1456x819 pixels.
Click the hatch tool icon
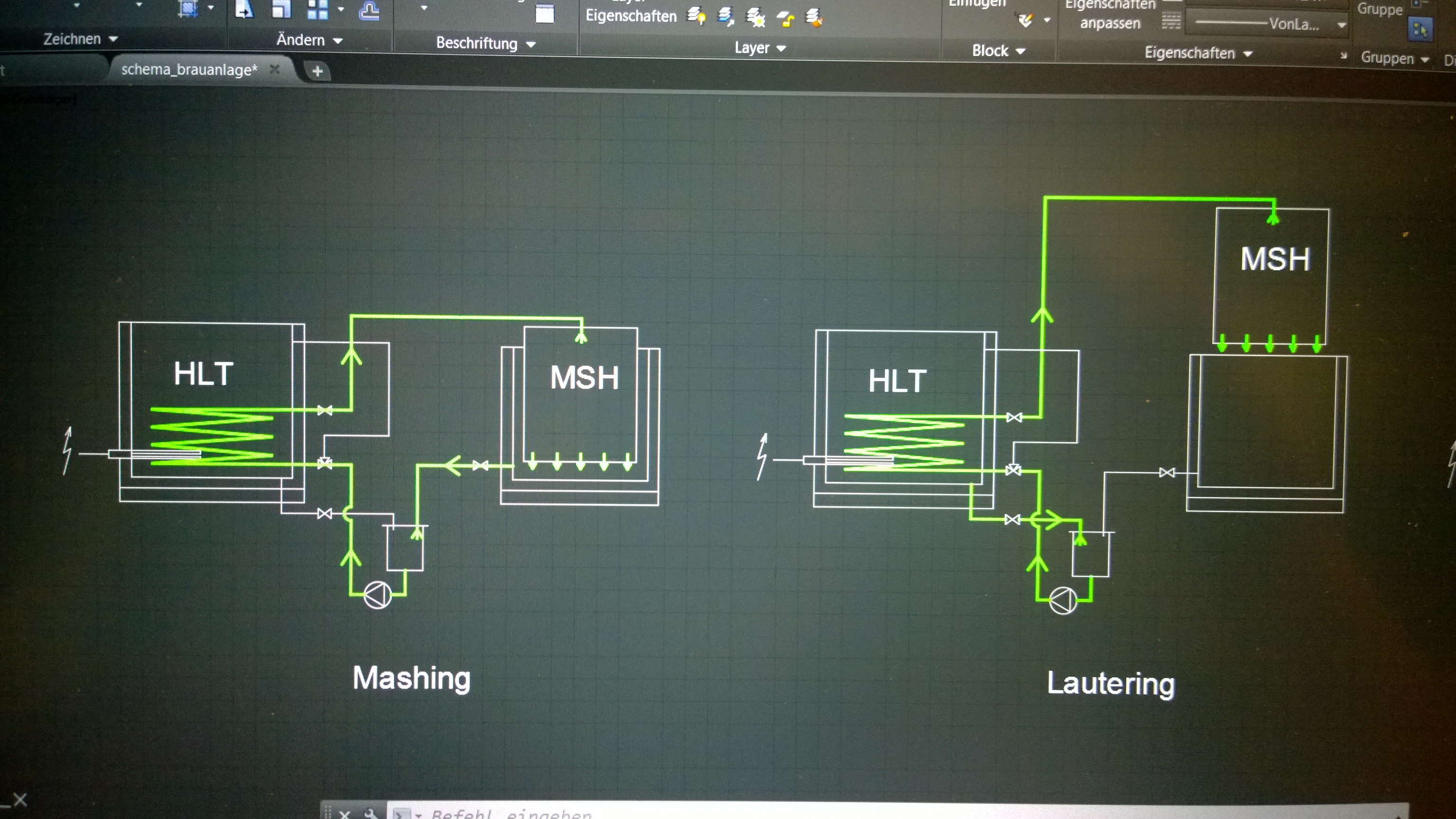pos(188,9)
